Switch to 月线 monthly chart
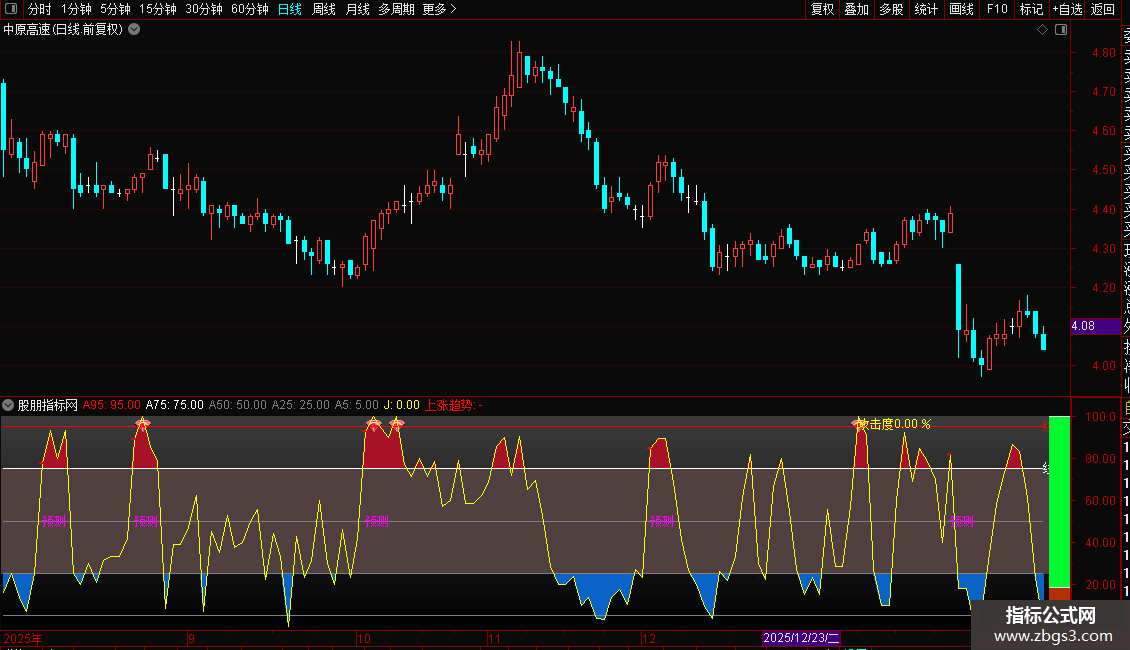Viewport: 1130px width, 650px height. (357, 9)
